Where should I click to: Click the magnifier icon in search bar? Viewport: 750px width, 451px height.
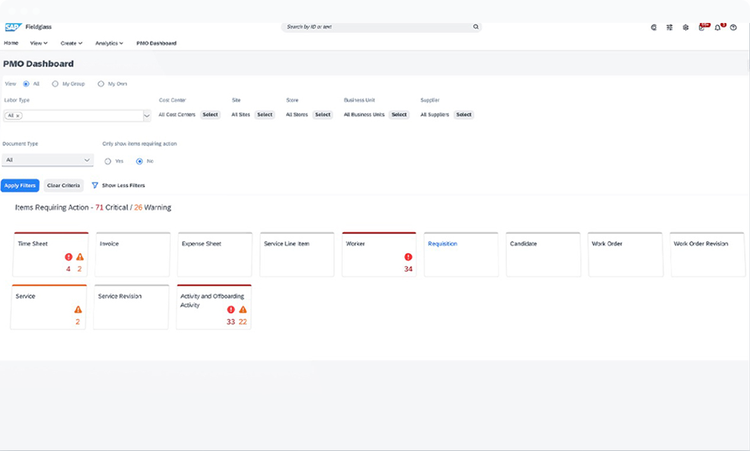[x=476, y=27]
